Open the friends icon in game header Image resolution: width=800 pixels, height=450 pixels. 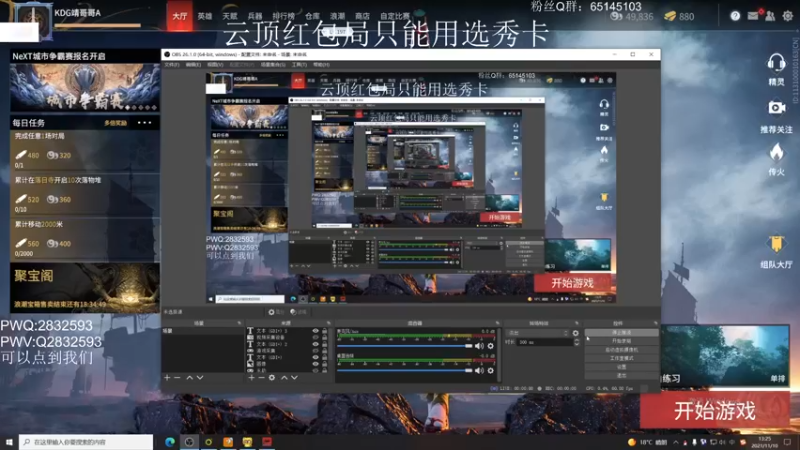[770, 16]
